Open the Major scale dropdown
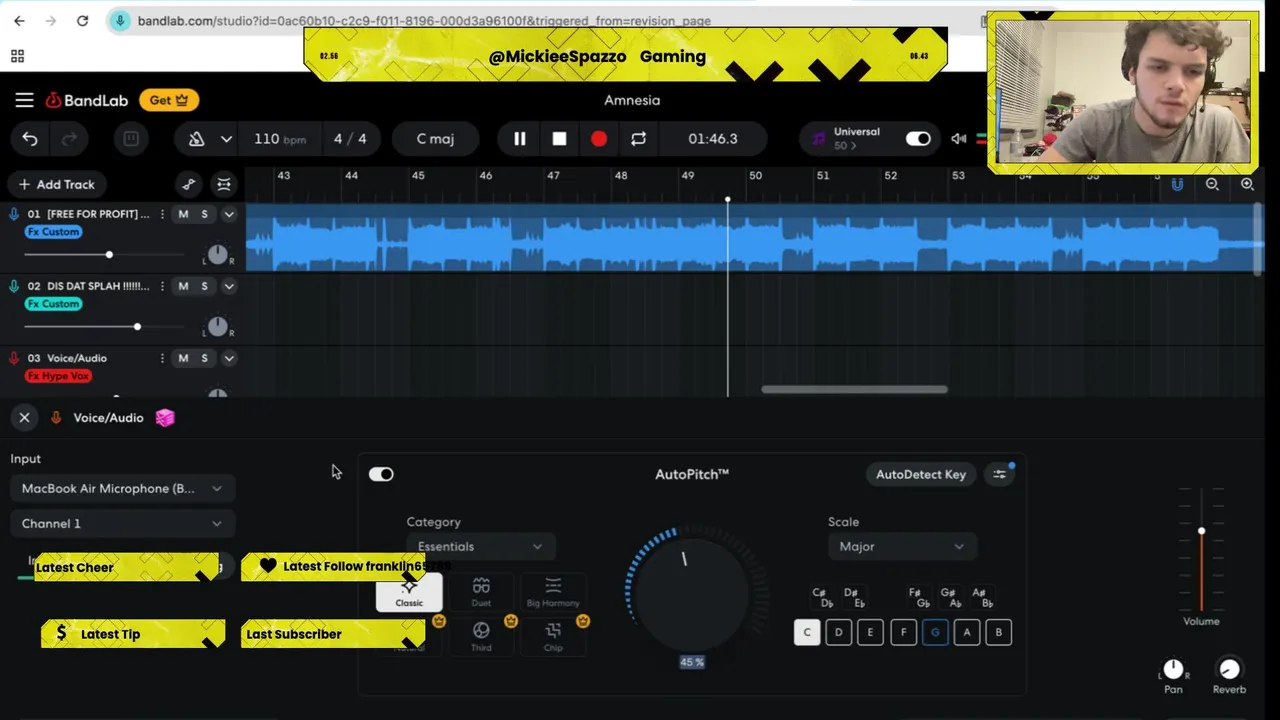 coord(901,546)
